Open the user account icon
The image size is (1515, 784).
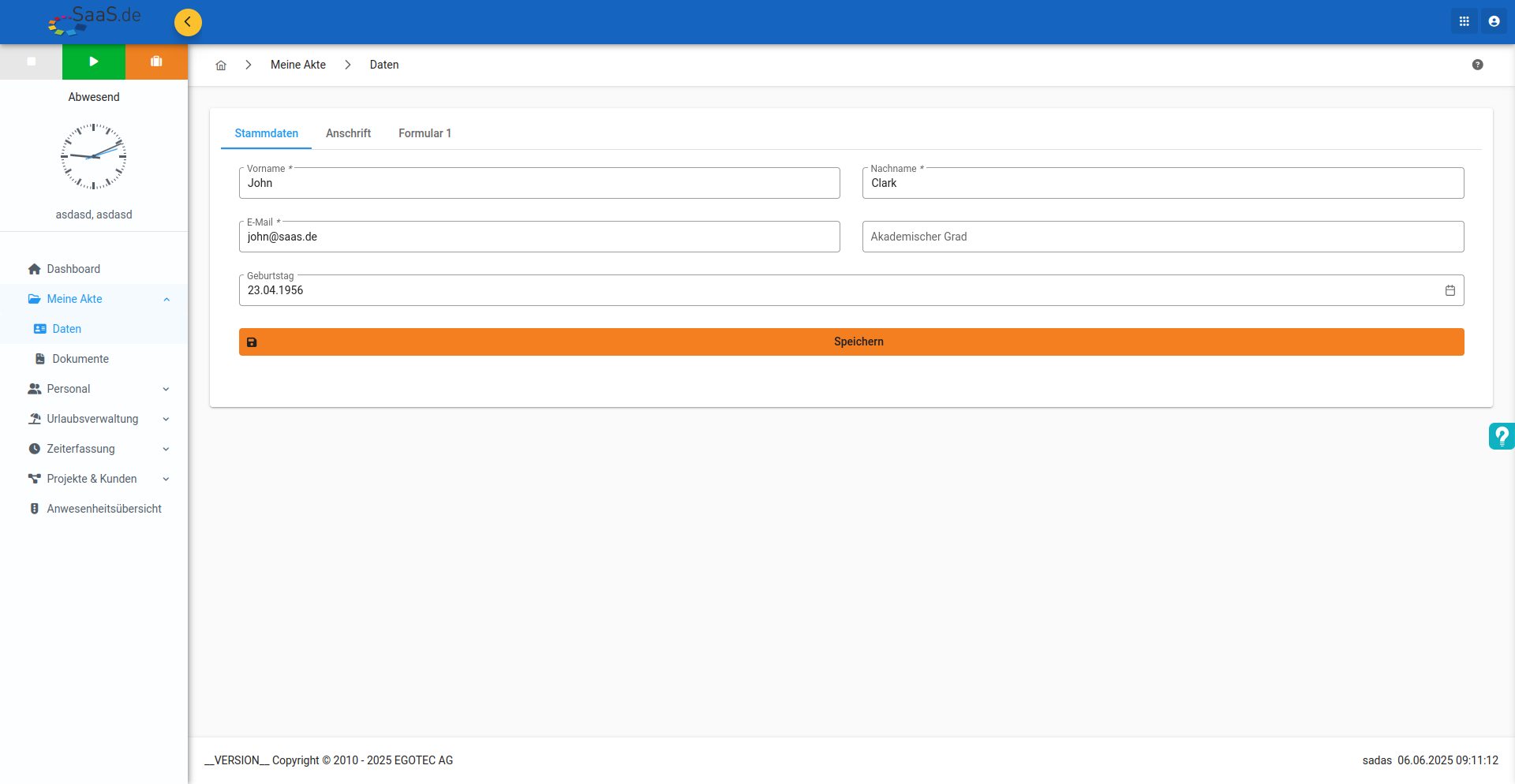(x=1494, y=21)
